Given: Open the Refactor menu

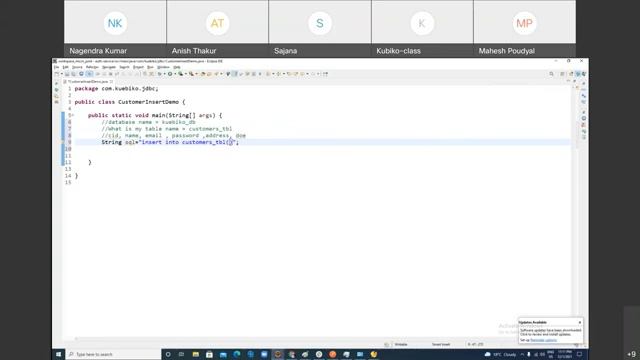Looking at the screenshot, I should pos(92,67).
